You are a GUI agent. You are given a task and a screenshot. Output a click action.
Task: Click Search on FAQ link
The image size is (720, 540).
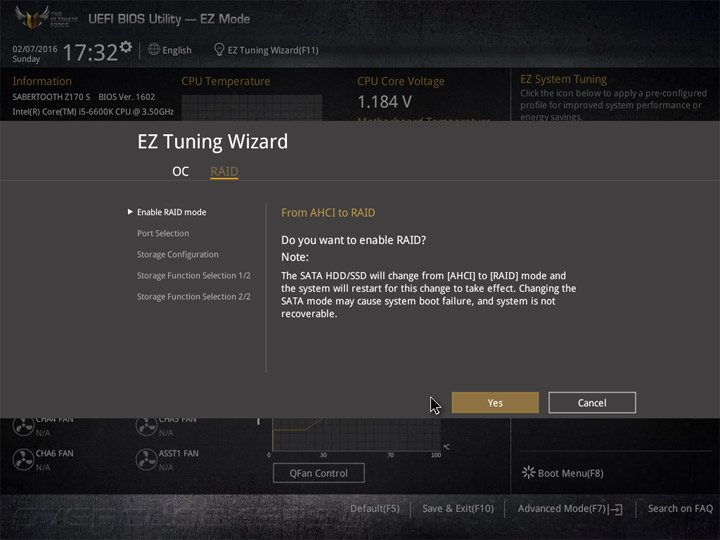[680, 508]
